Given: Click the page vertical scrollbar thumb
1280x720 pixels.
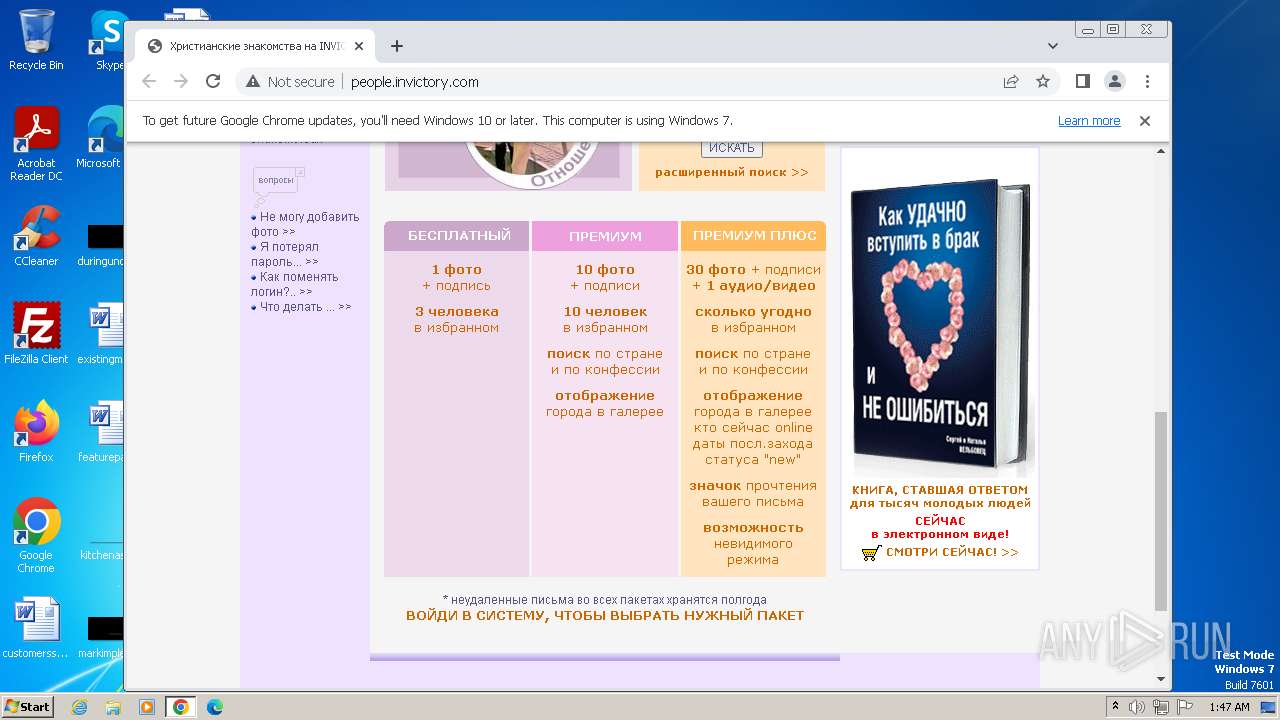Looking at the screenshot, I should click(1161, 509).
